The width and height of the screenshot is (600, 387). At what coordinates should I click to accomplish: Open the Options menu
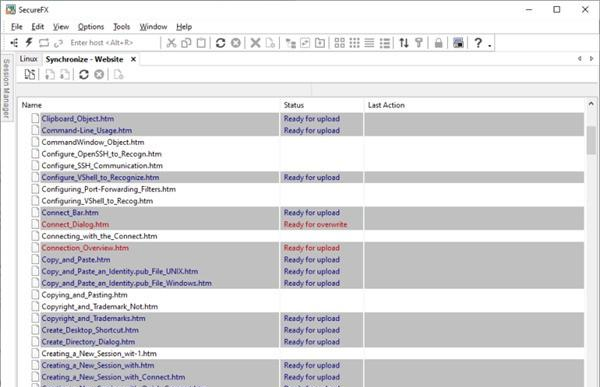(91, 27)
